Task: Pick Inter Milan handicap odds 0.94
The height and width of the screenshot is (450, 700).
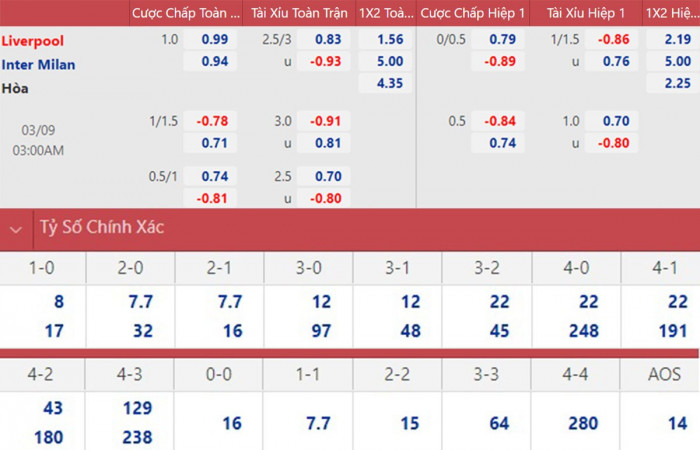Action: click(x=213, y=62)
